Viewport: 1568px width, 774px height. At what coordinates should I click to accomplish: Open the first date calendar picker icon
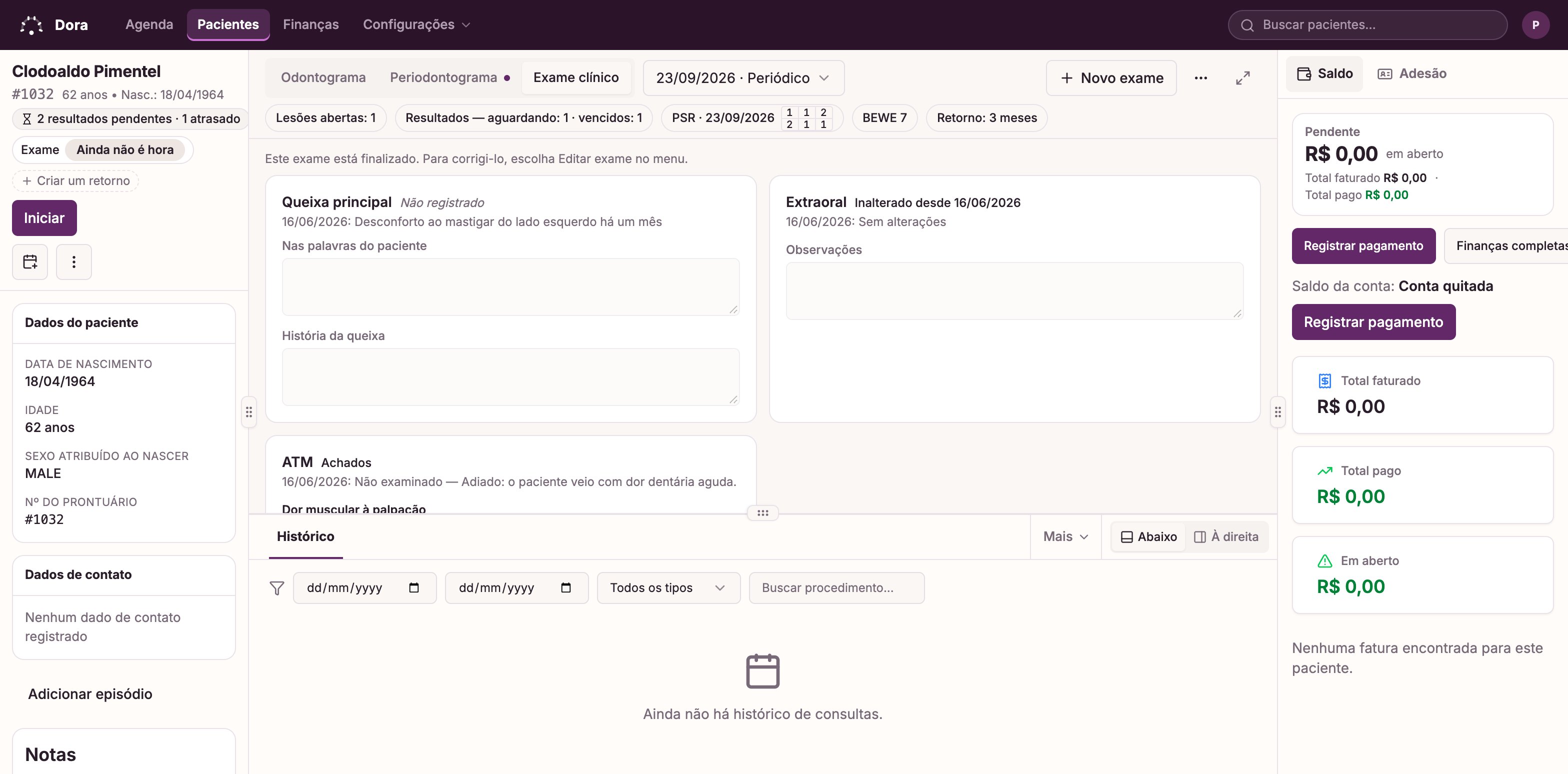[414, 588]
